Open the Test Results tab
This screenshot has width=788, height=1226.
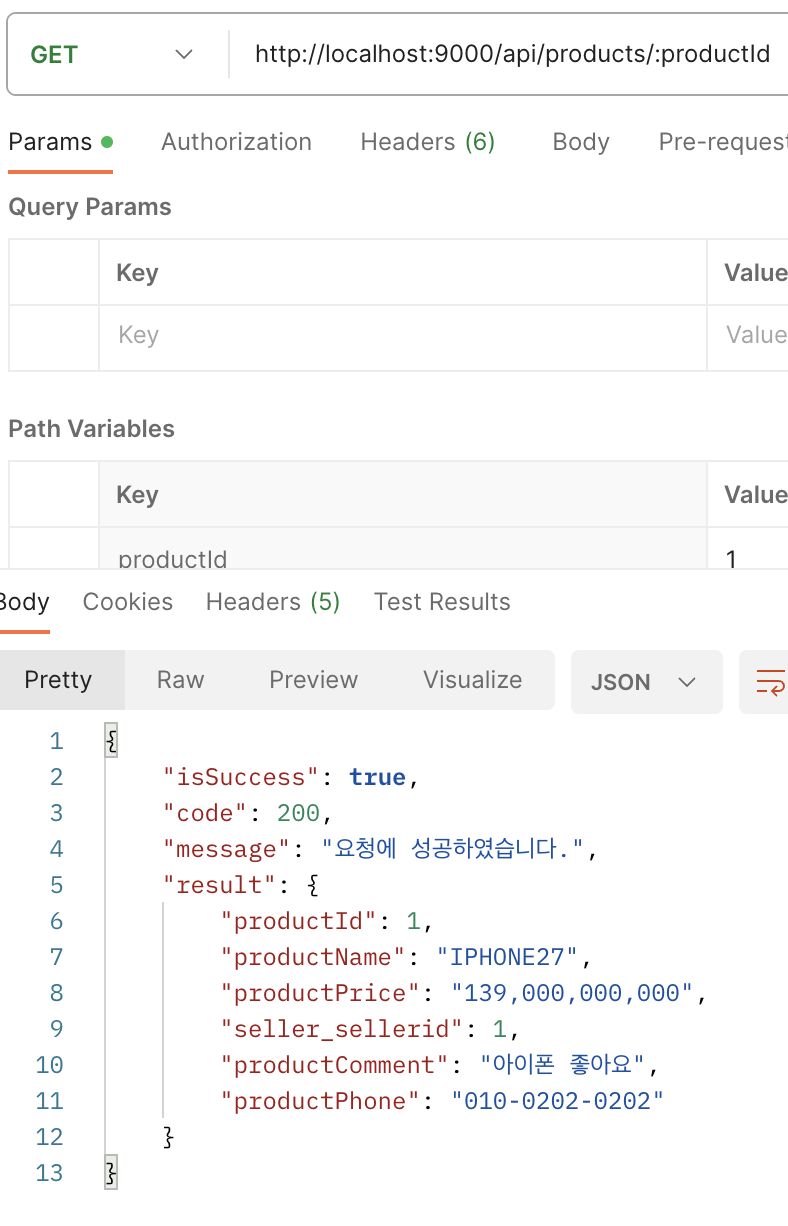point(442,602)
